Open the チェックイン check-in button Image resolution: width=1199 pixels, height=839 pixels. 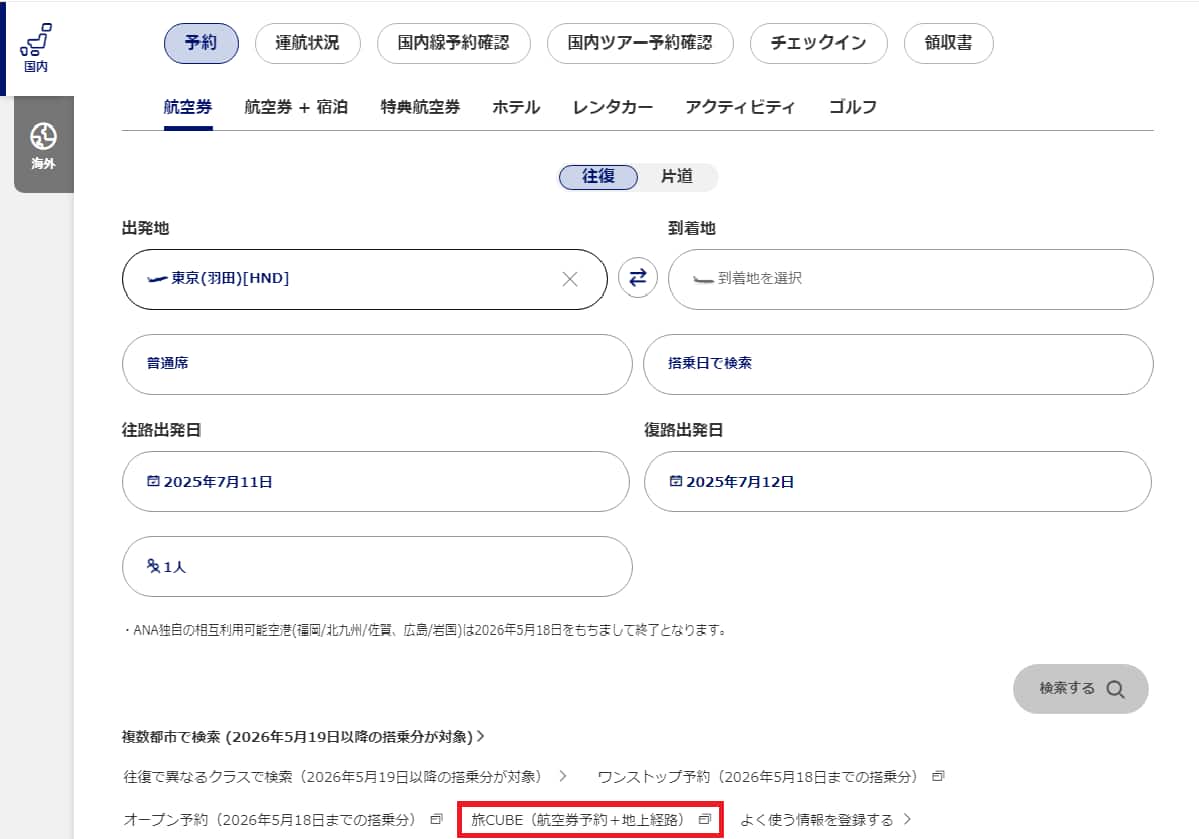[x=818, y=43]
